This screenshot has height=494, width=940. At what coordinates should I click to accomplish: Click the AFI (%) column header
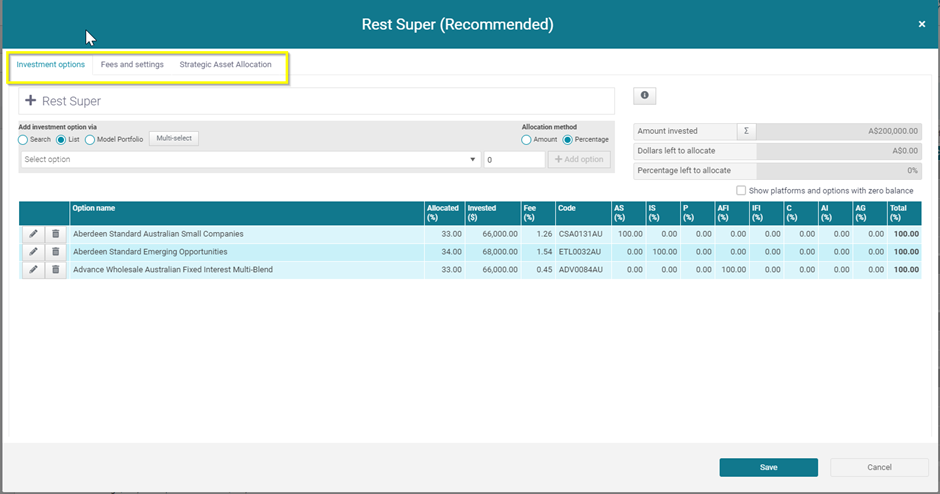click(731, 213)
